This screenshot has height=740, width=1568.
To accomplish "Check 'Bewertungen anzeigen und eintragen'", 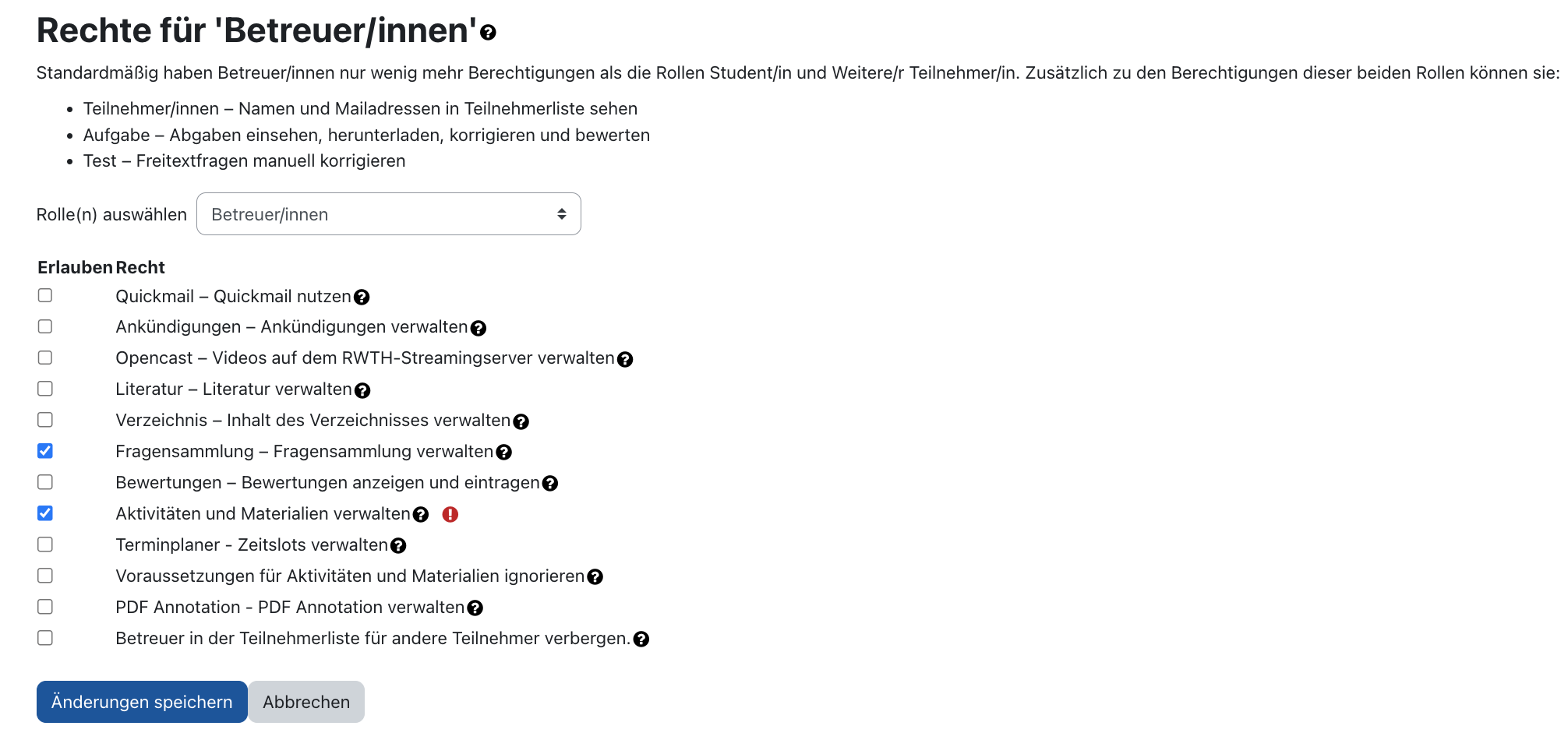I will pos(45,481).
